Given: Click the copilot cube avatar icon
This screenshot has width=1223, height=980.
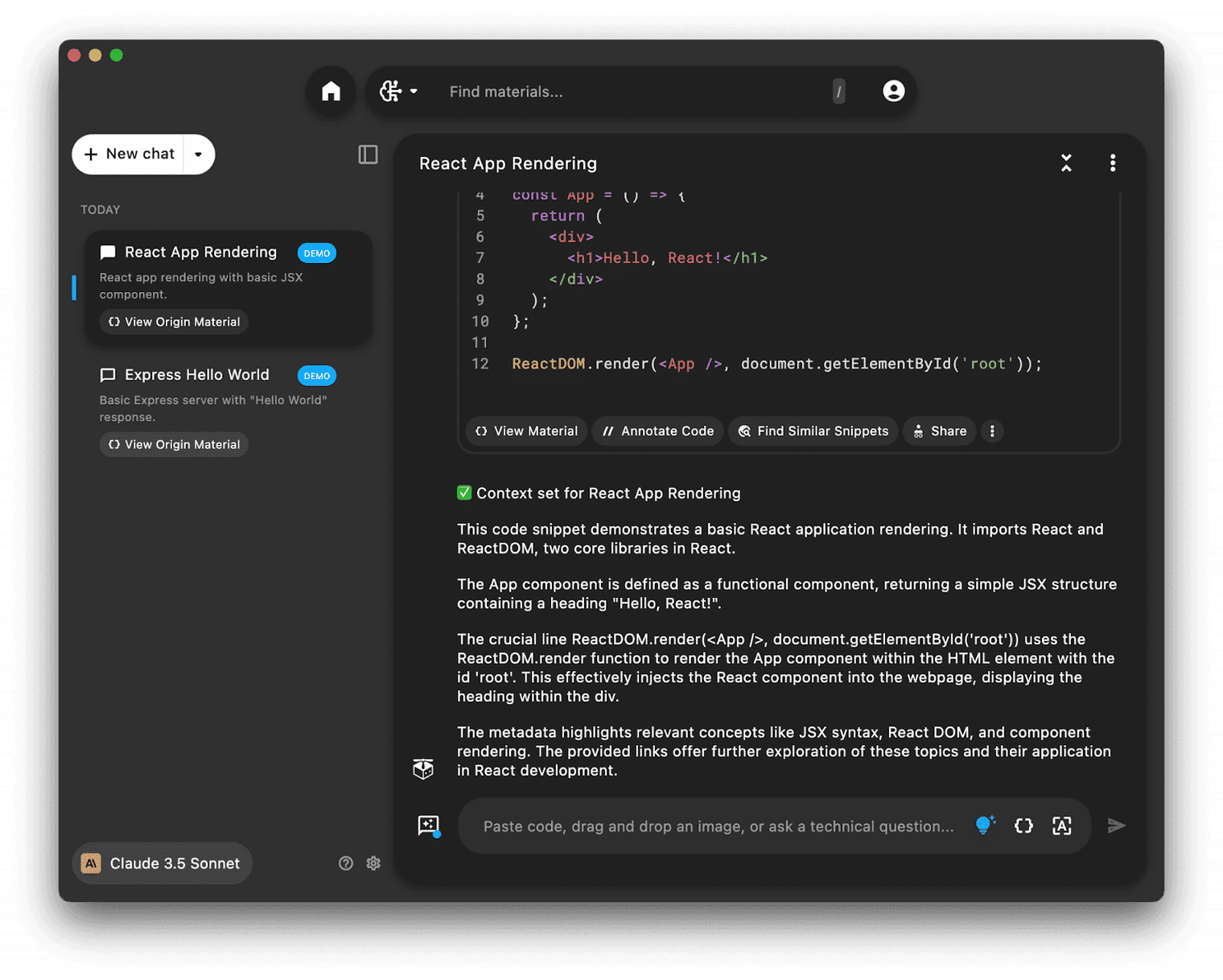Looking at the screenshot, I should pyautogui.click(x=423, y=769).
